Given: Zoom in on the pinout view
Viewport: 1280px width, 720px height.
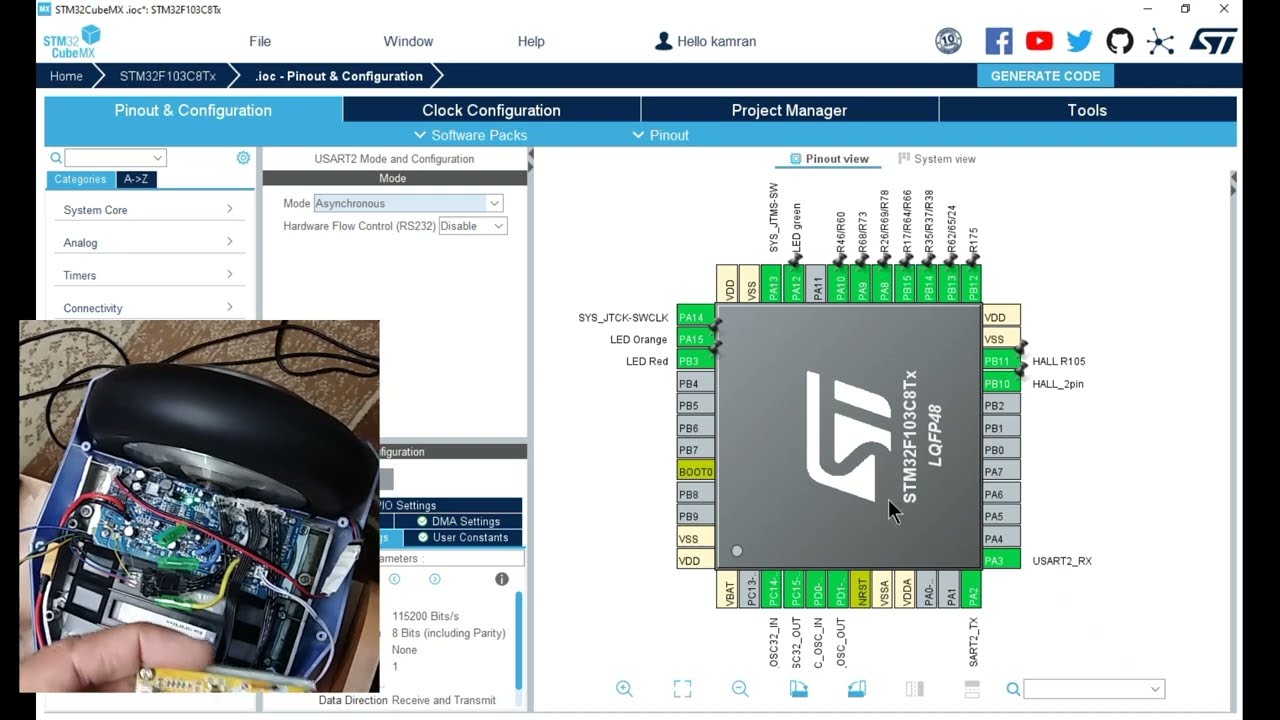Looking at the screenshot, I should click(624, 689).
